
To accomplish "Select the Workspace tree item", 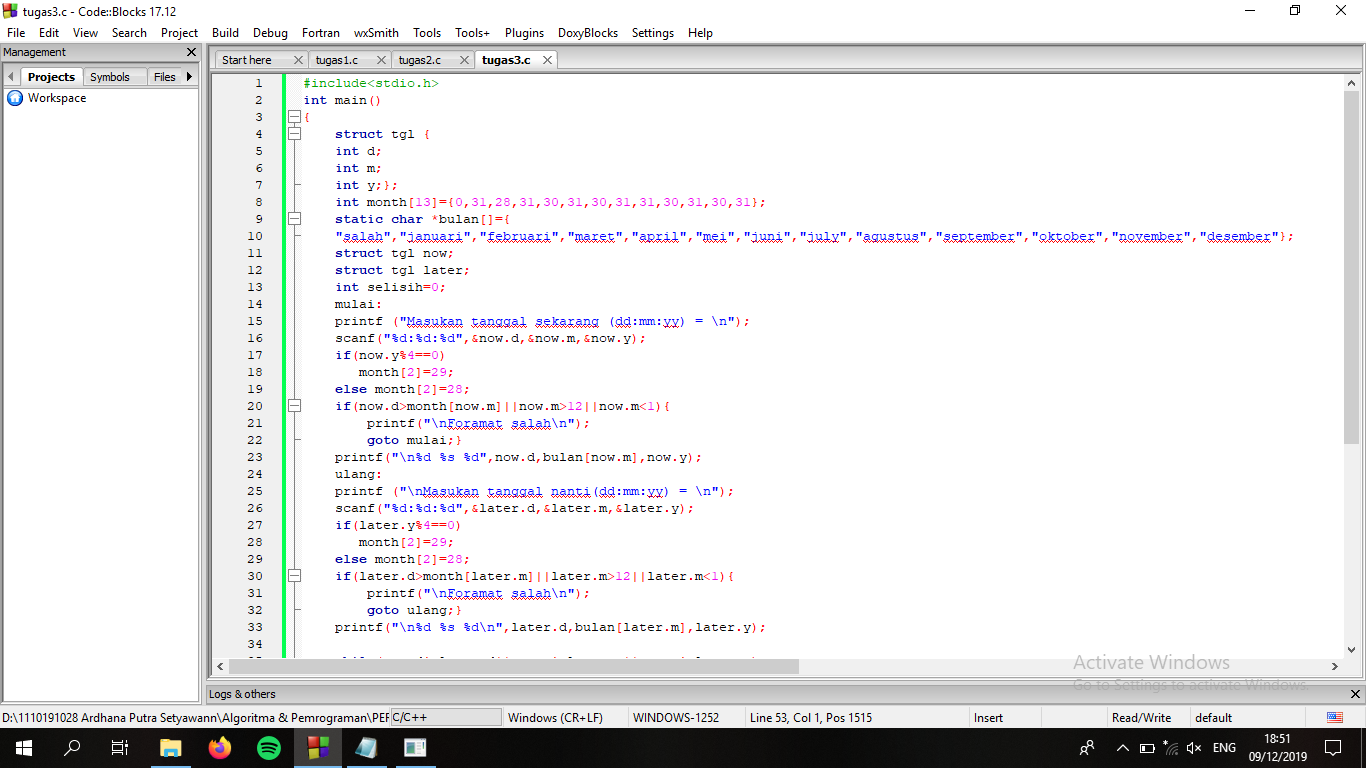I will (x=57, y=98).
